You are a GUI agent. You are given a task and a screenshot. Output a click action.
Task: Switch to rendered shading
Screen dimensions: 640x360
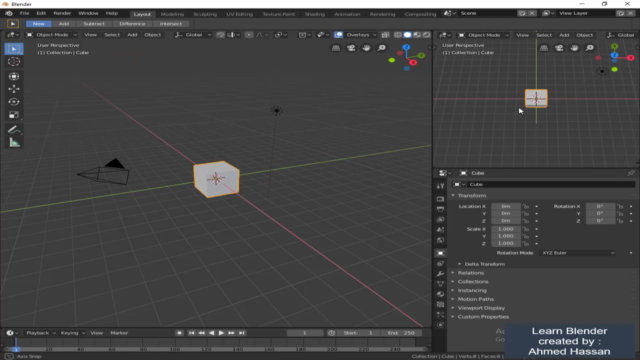[427, 35]
